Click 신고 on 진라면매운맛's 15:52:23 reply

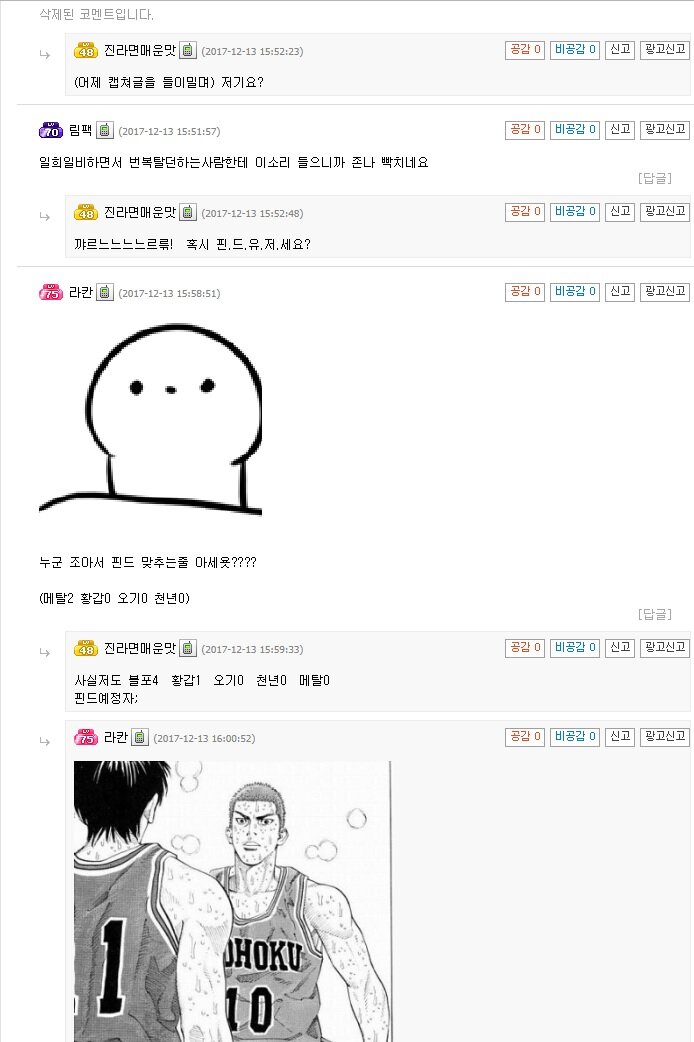(x=620, y=50)
